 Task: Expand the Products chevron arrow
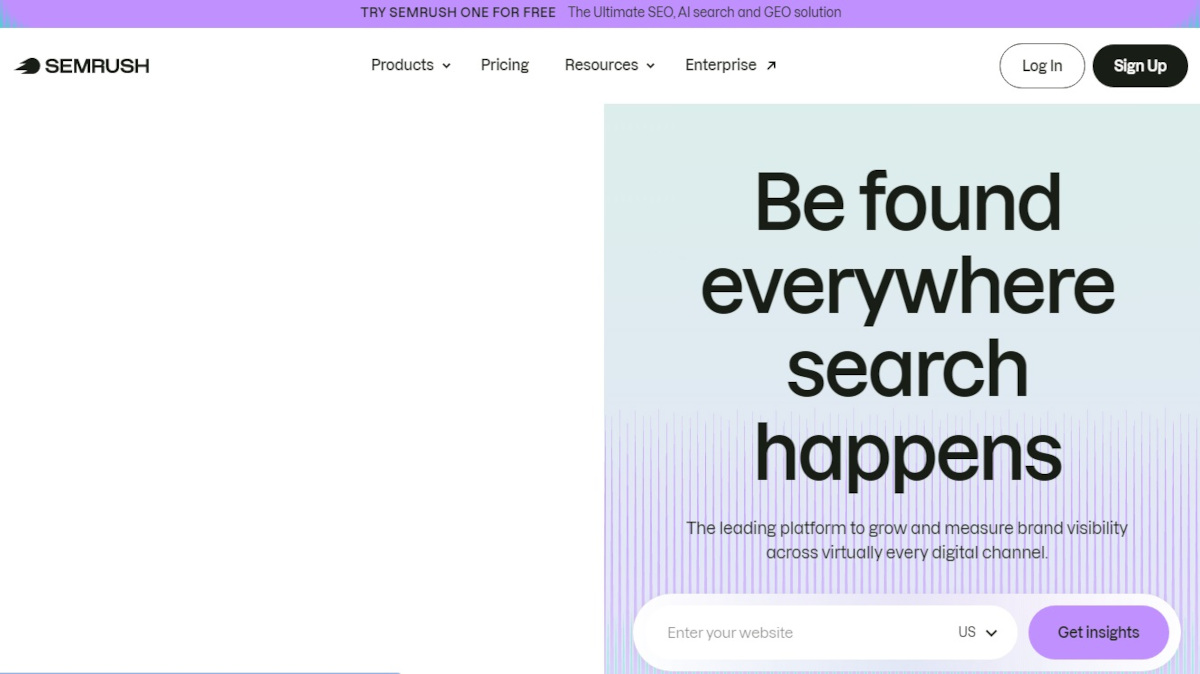coord(446,66)
